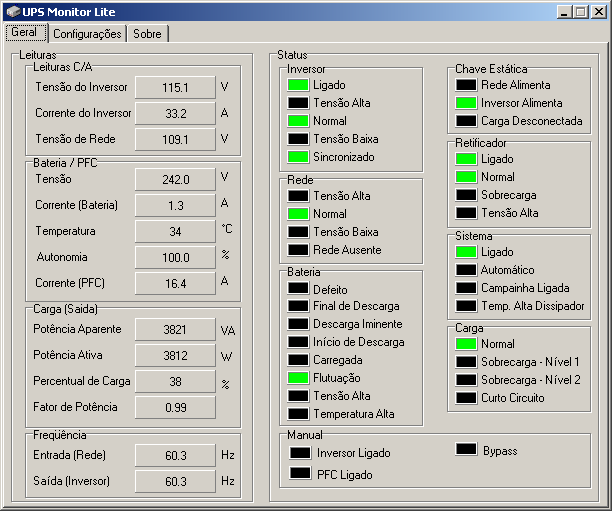Viewport: 612px width, 511px height.
Task: Click the Inversor Ligado status indicator
Action: pos(298,85)
